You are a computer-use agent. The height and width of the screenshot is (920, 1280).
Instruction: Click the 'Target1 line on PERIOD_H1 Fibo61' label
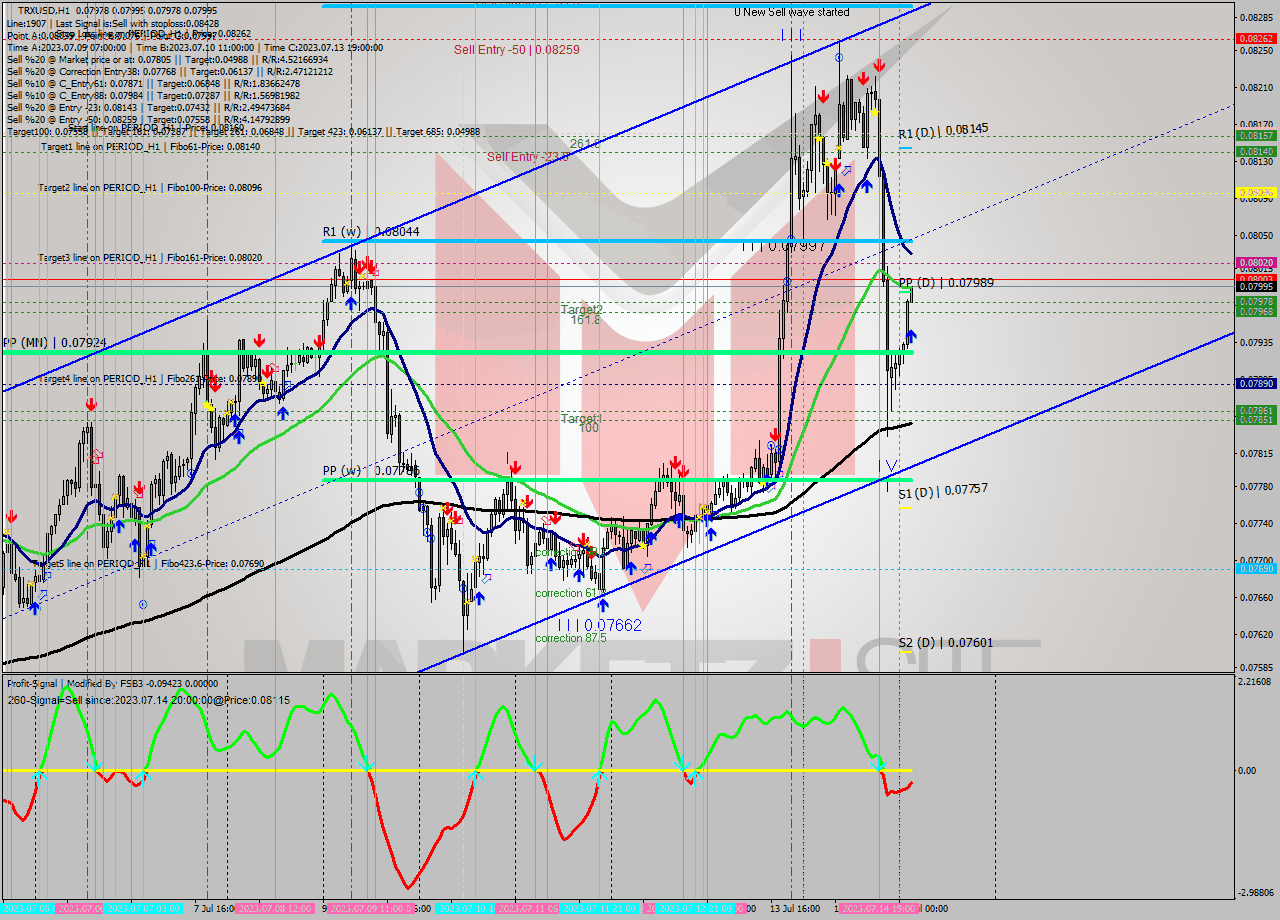click(x=150, y=146)
